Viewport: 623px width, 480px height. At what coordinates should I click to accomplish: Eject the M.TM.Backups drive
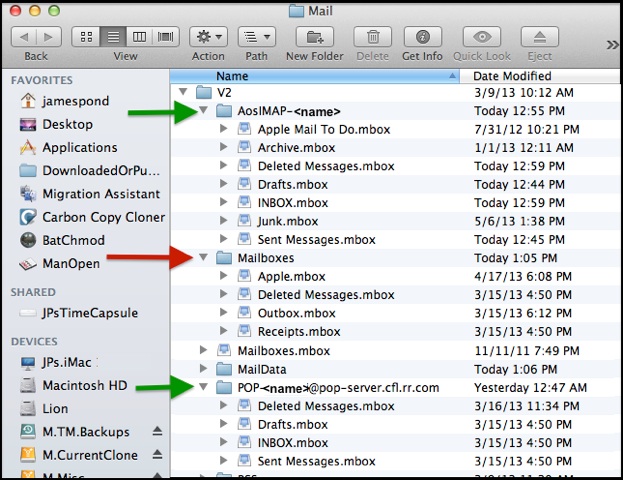[x=157, y=431]
